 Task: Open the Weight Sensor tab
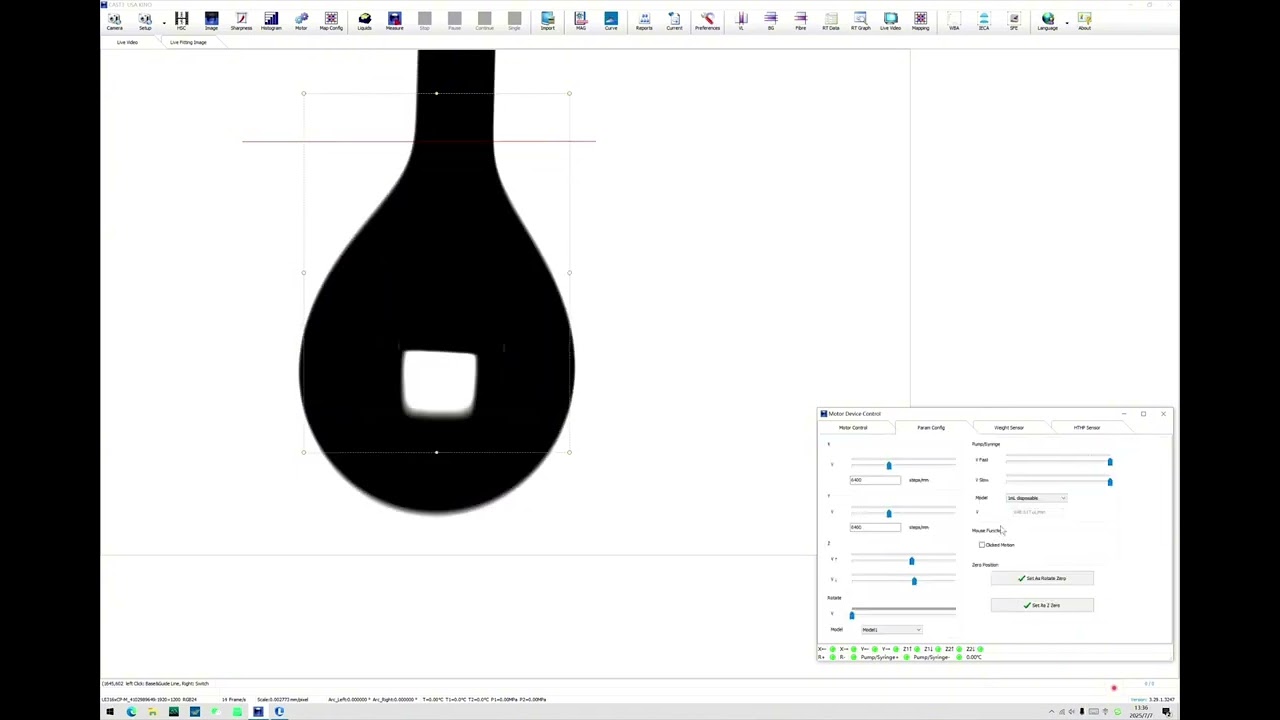click(1008, 428)
